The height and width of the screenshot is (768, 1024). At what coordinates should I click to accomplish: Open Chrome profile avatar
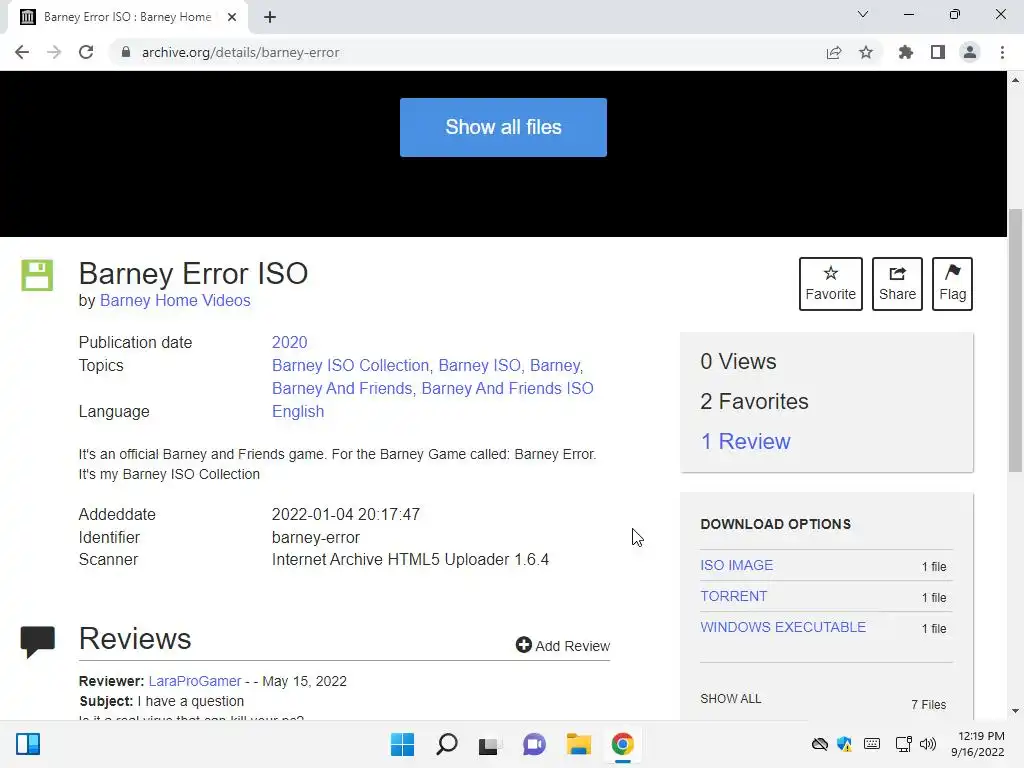pos(970,52)
